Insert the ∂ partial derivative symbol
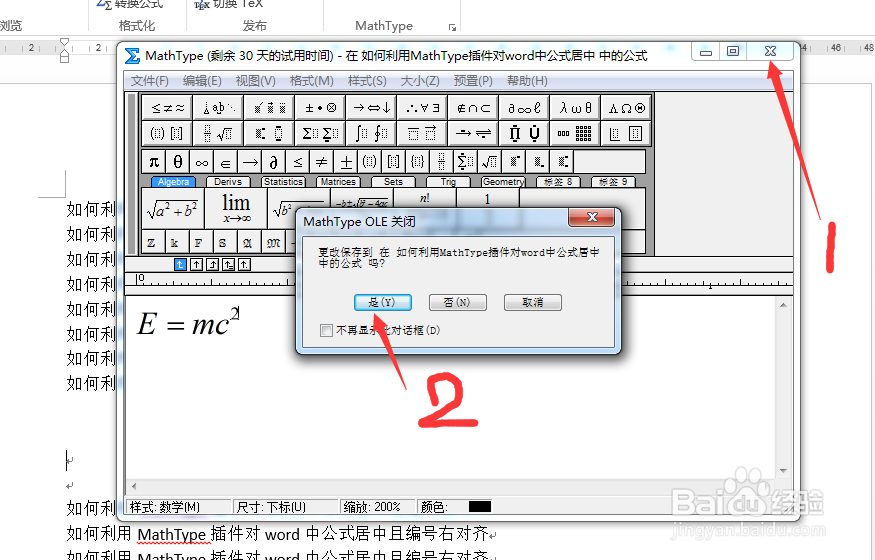The image size is (875, 560). [274, 162]
